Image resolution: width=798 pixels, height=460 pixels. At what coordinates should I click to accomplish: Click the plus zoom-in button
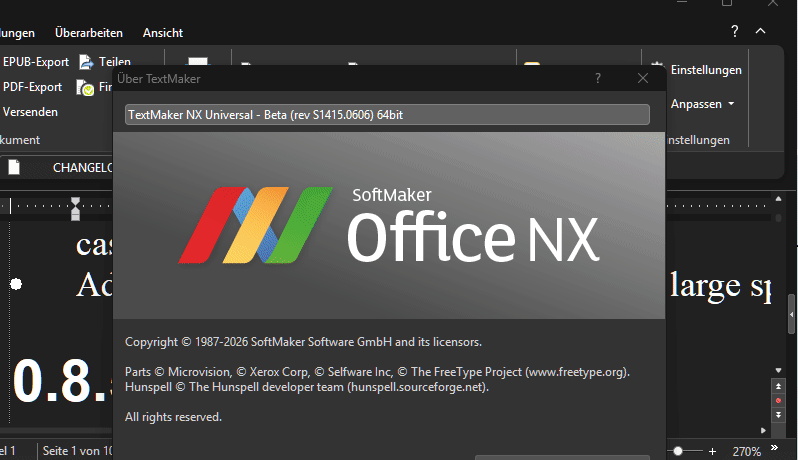(x=712, y=451)
